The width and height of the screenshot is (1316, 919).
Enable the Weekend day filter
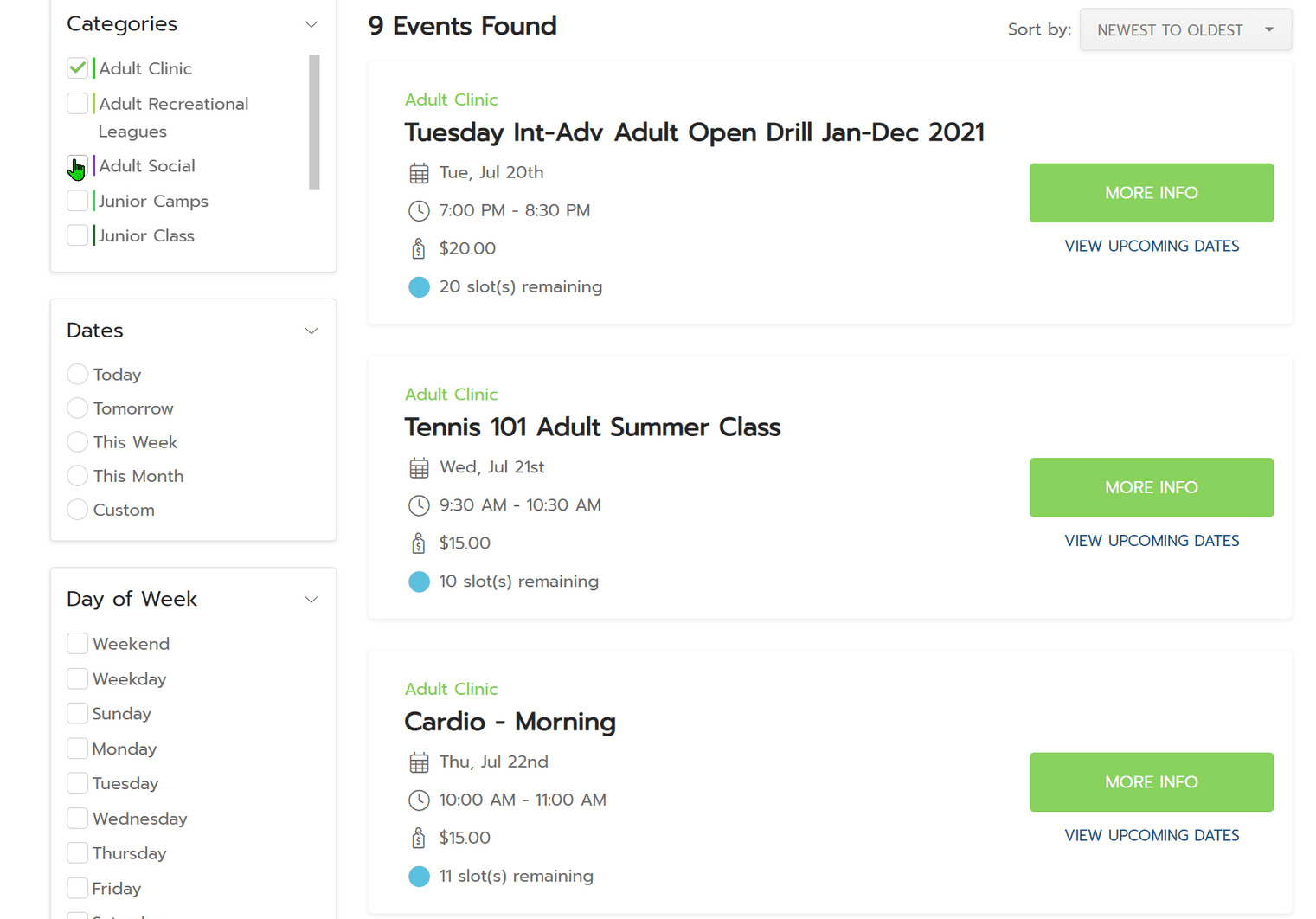[77, 644]
